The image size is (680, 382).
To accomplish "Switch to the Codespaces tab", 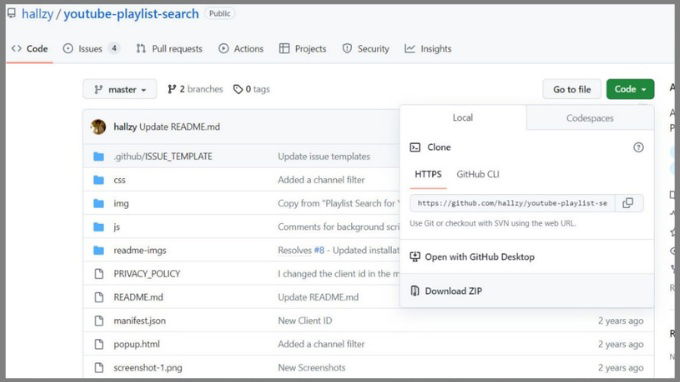I will coord(590,118).
